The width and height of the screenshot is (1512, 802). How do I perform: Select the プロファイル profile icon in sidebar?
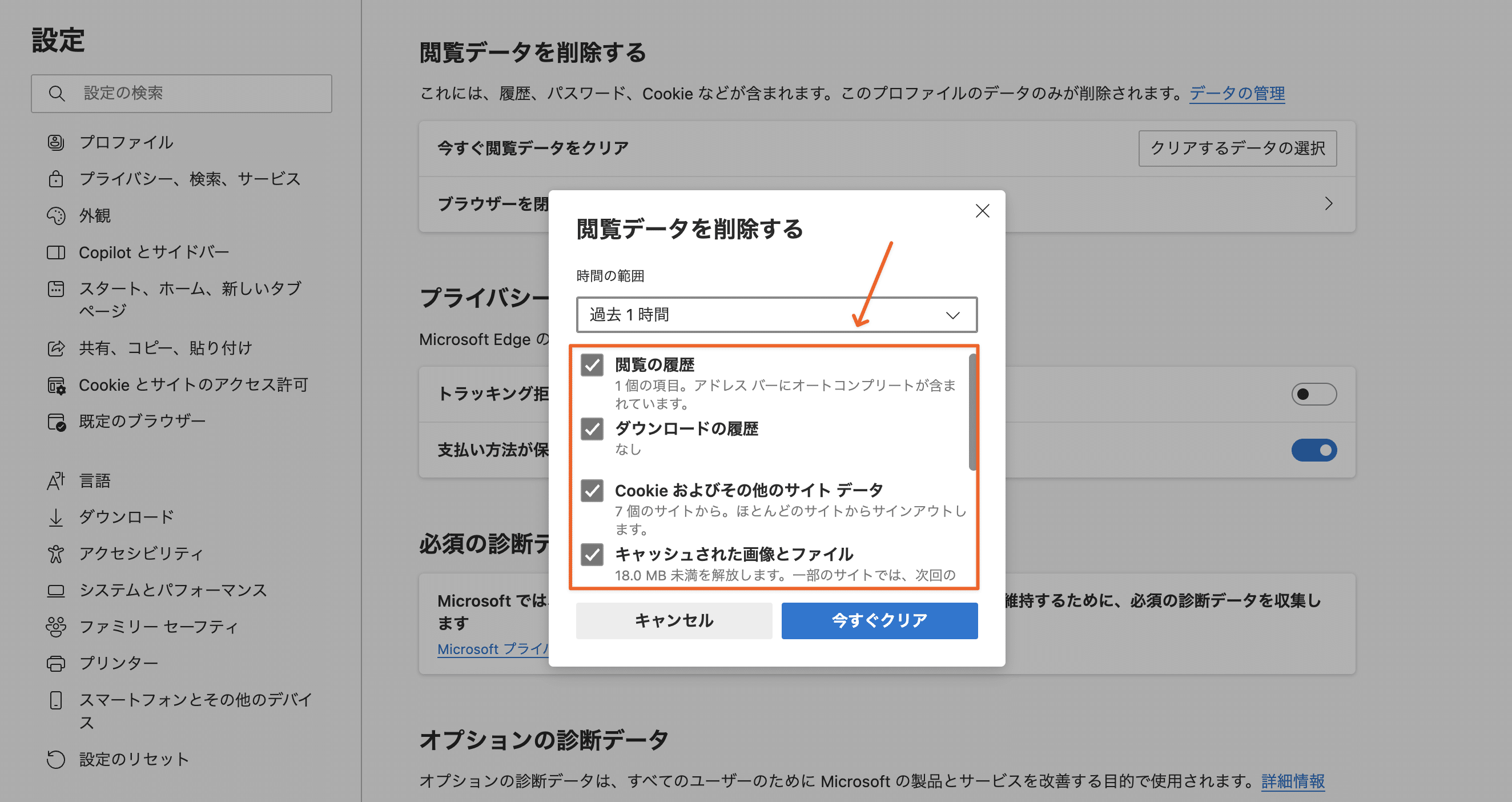coord(56,143)
